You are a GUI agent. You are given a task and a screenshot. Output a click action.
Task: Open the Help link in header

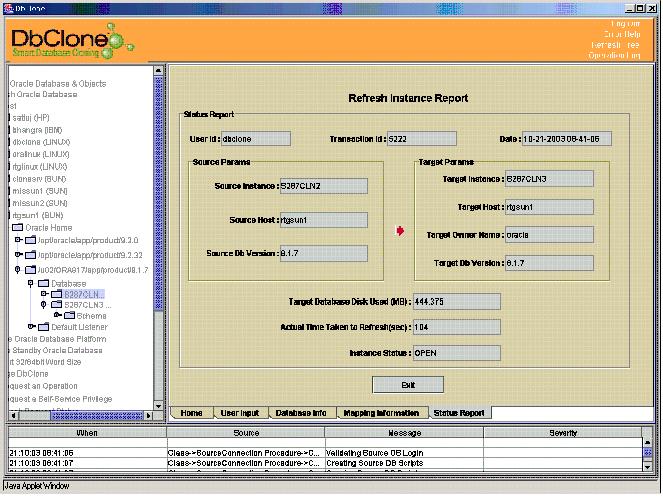point(622,34)
